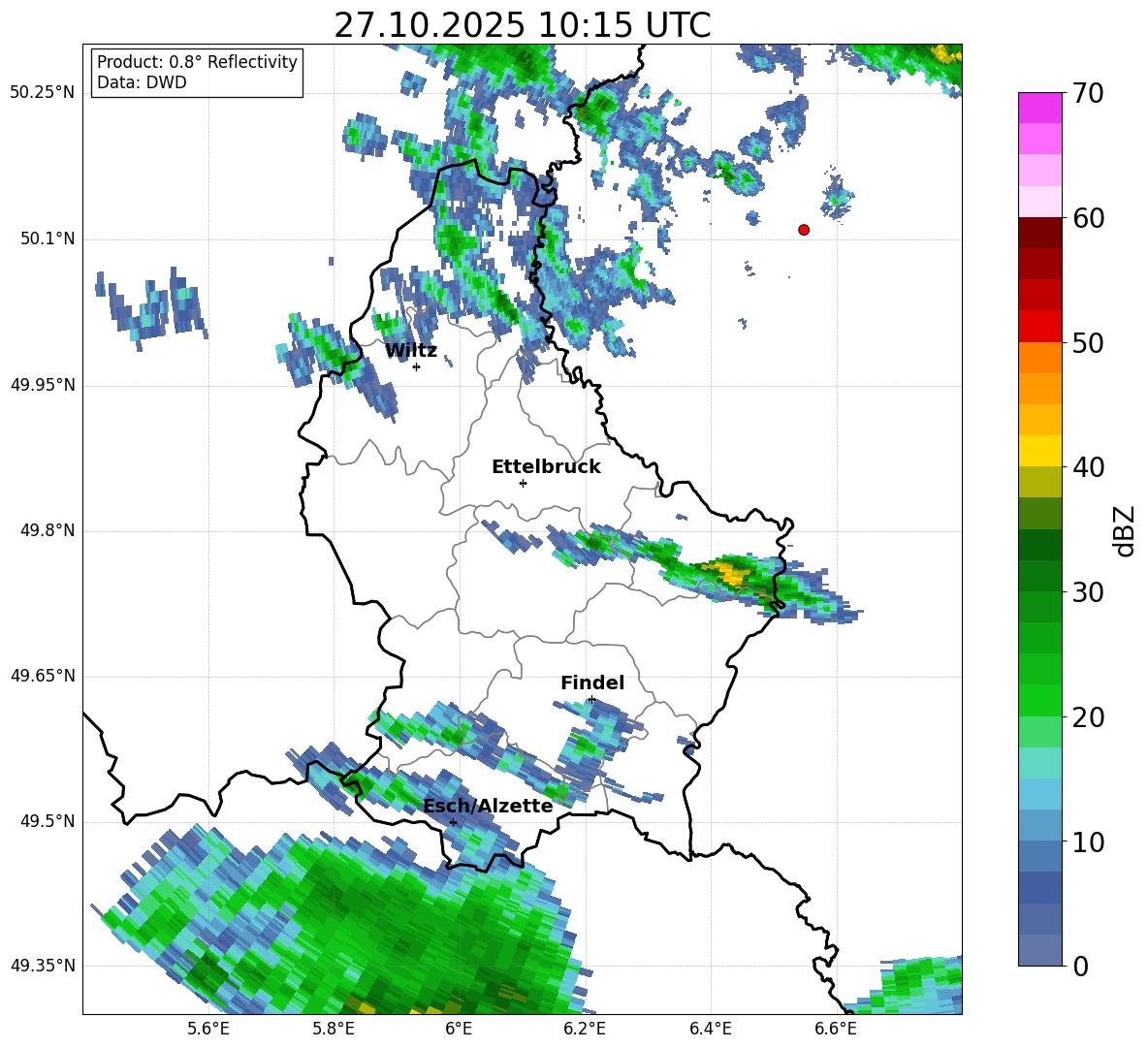Click the 30 value on the colorbar
The height and width of the screenshot is (1048, 1148).
click(x=1088, y=592)
